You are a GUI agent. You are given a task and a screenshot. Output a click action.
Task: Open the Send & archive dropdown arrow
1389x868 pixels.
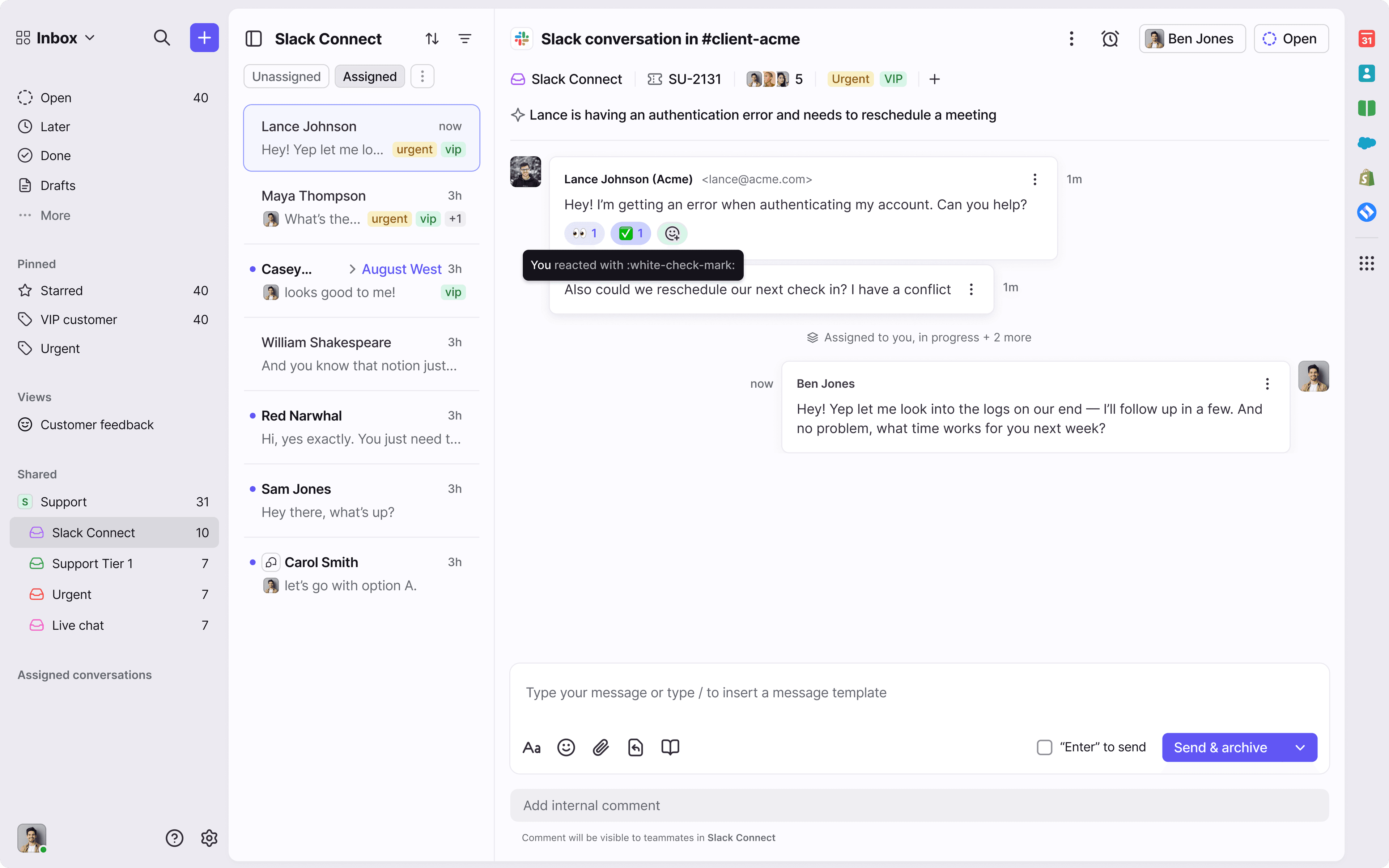click(x=1301, y=748)
